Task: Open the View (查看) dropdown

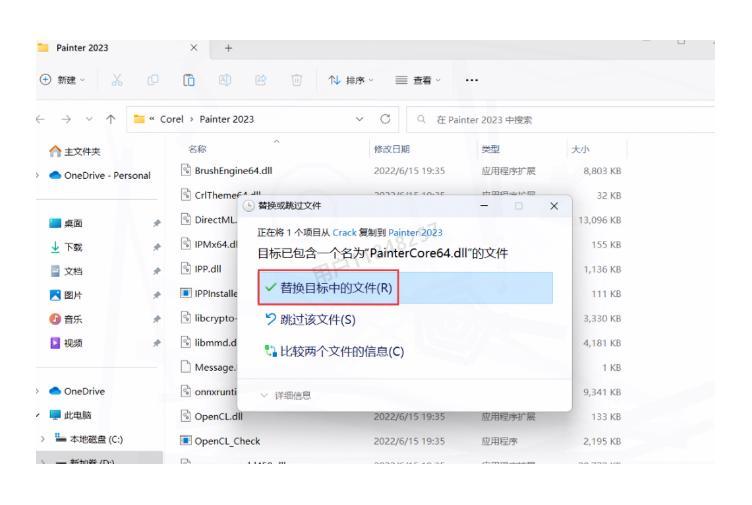Action: (x=417, y=80)
